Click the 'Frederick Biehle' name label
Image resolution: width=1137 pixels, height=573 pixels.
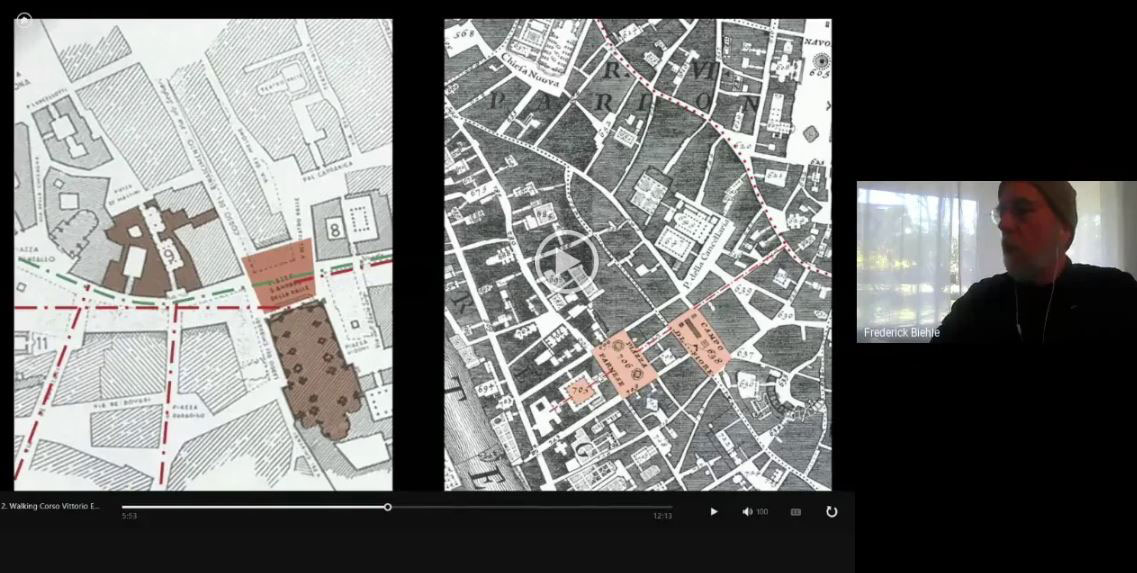tap(901, 332)
